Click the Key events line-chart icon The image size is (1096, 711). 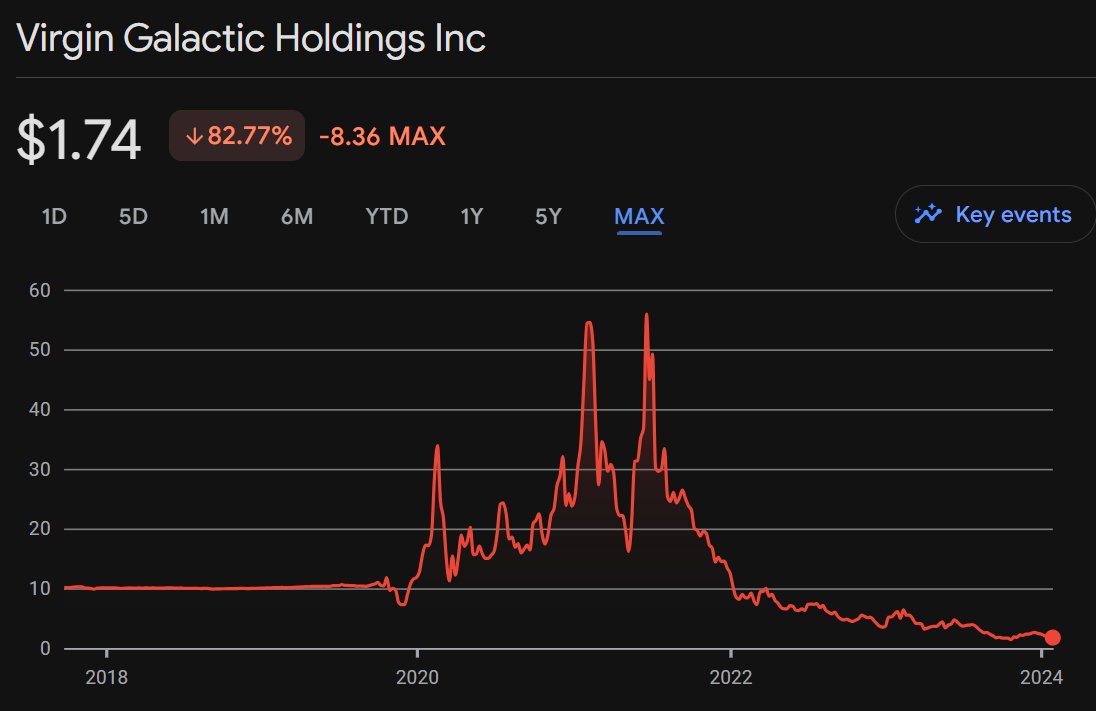tap(927, 213)
